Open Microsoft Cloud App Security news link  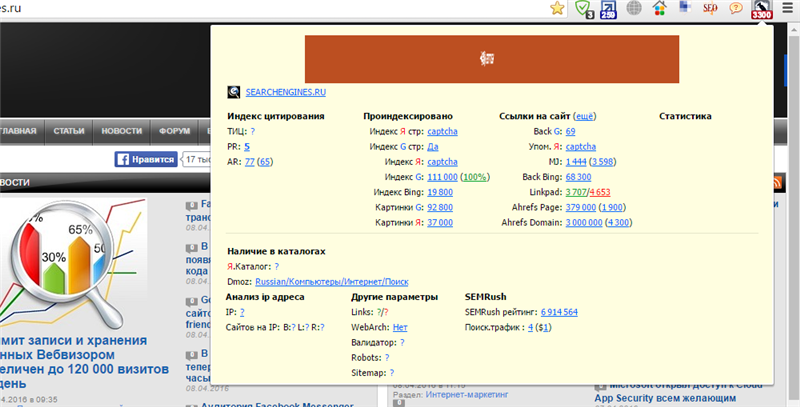(x=679, y=392)
